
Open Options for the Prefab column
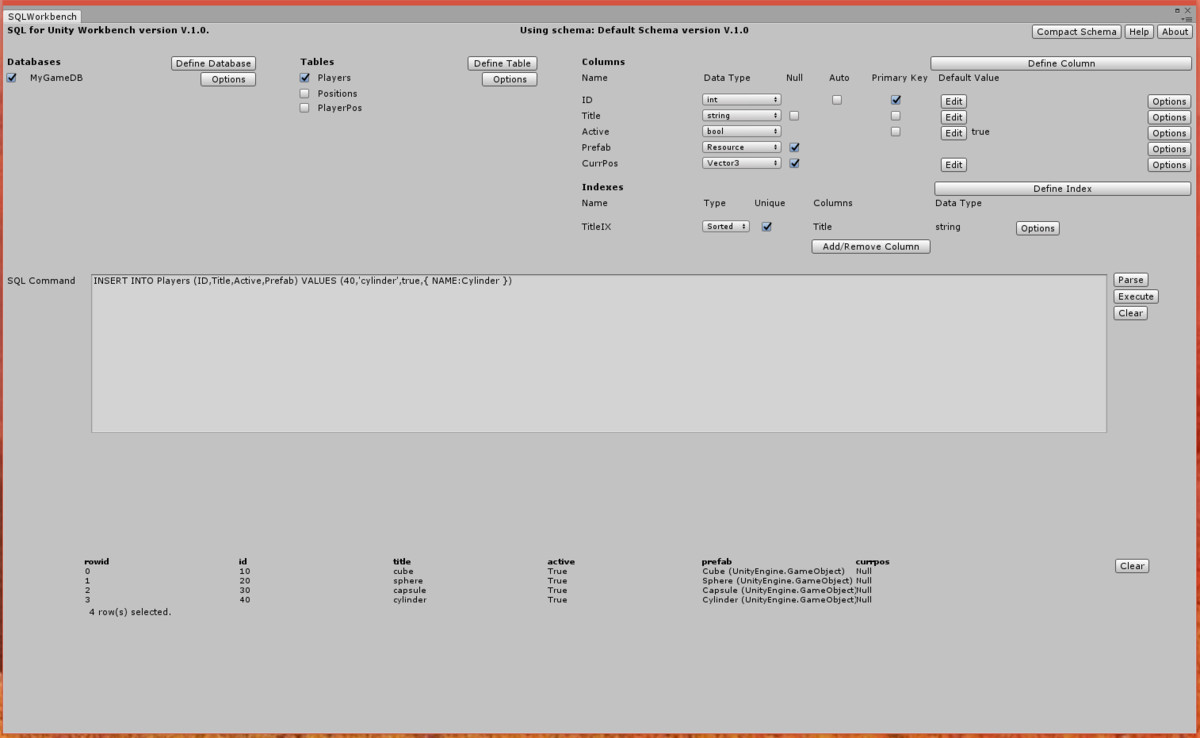1169,149
